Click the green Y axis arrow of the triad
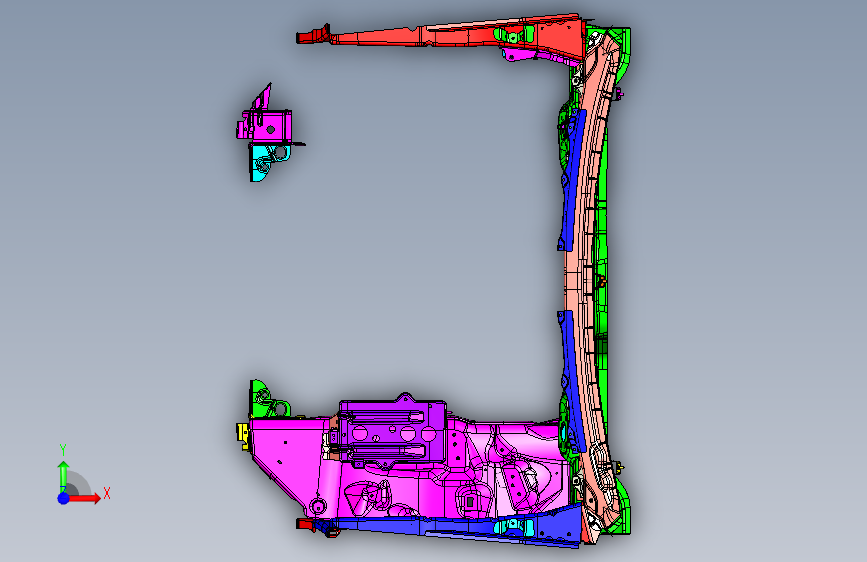This screenshot has width=867, height=562. pyautogui.click(x=63, y=475)
